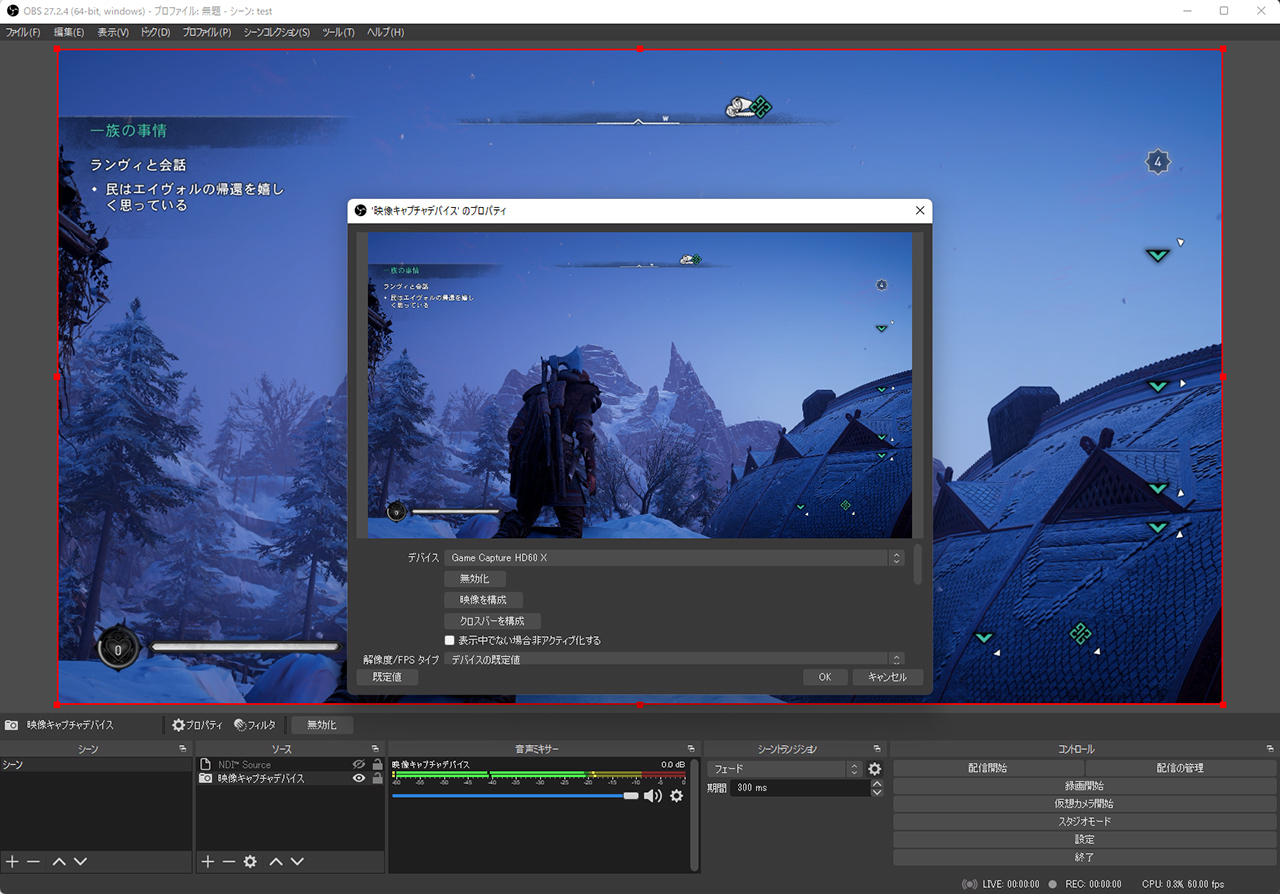Click 既定値 defaults button

387,677
